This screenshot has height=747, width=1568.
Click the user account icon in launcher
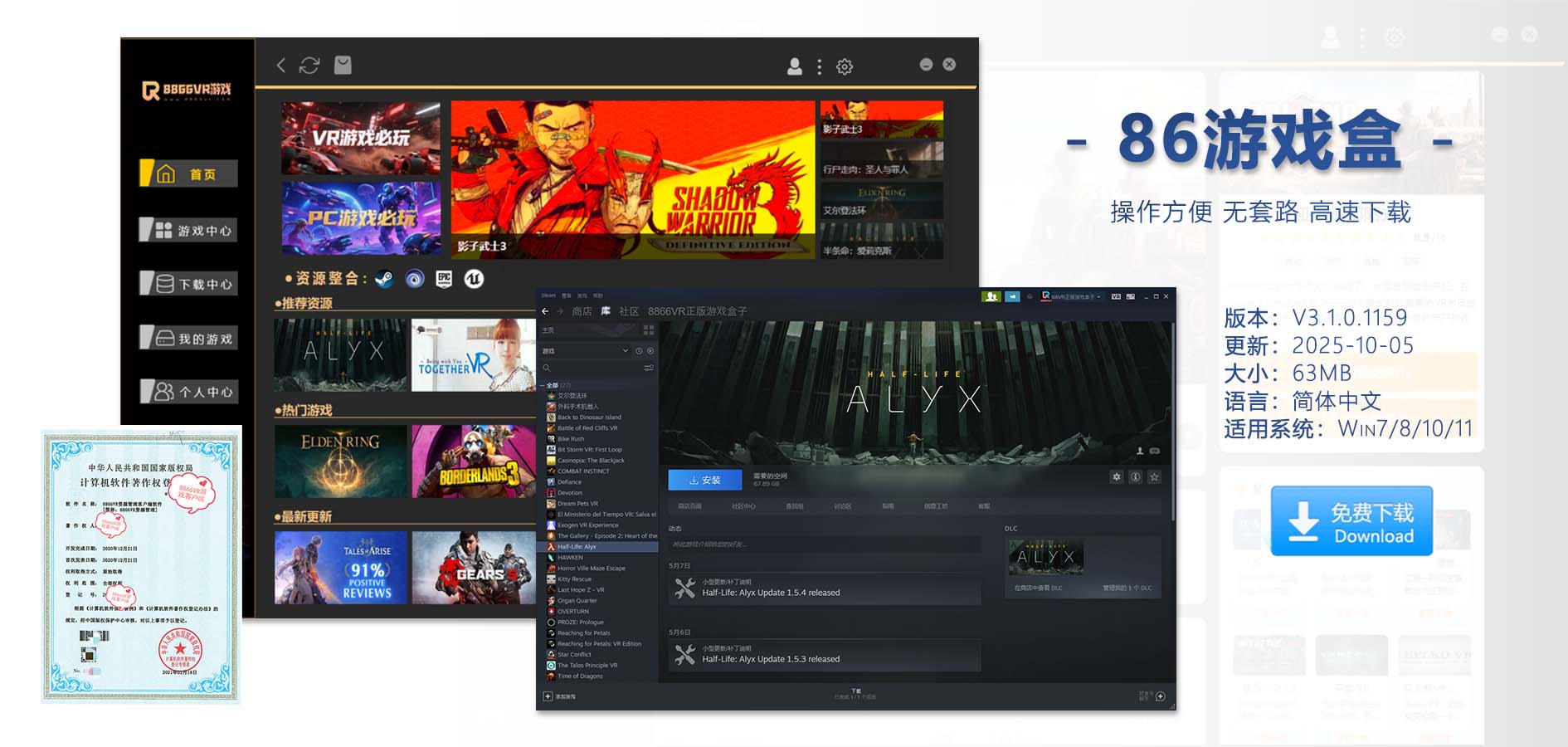click(794, 66)
